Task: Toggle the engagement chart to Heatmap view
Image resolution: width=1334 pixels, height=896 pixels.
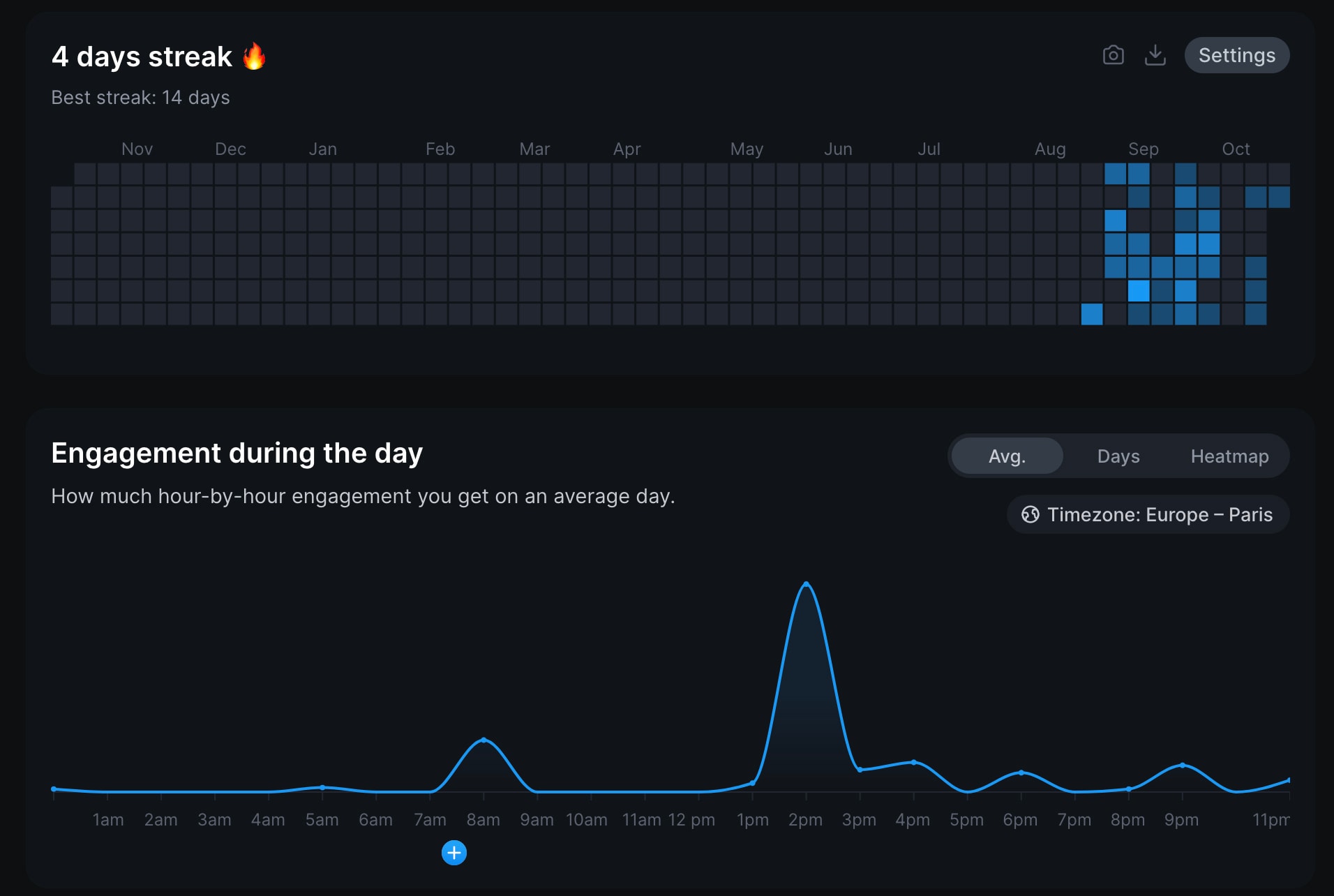Action: pyautogui.click(x=1230, y=456)
